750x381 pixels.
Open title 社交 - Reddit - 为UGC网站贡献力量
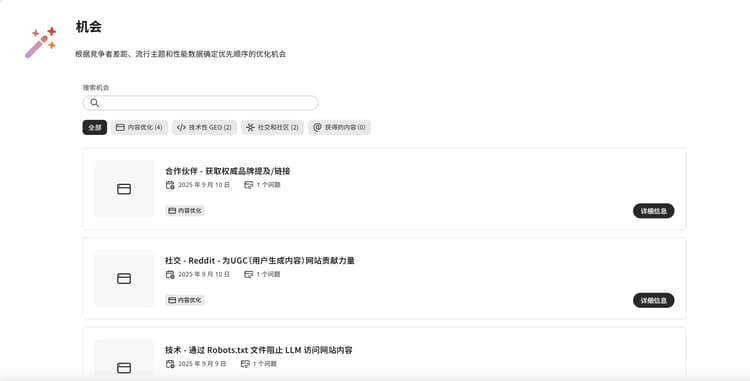[260, 260]
